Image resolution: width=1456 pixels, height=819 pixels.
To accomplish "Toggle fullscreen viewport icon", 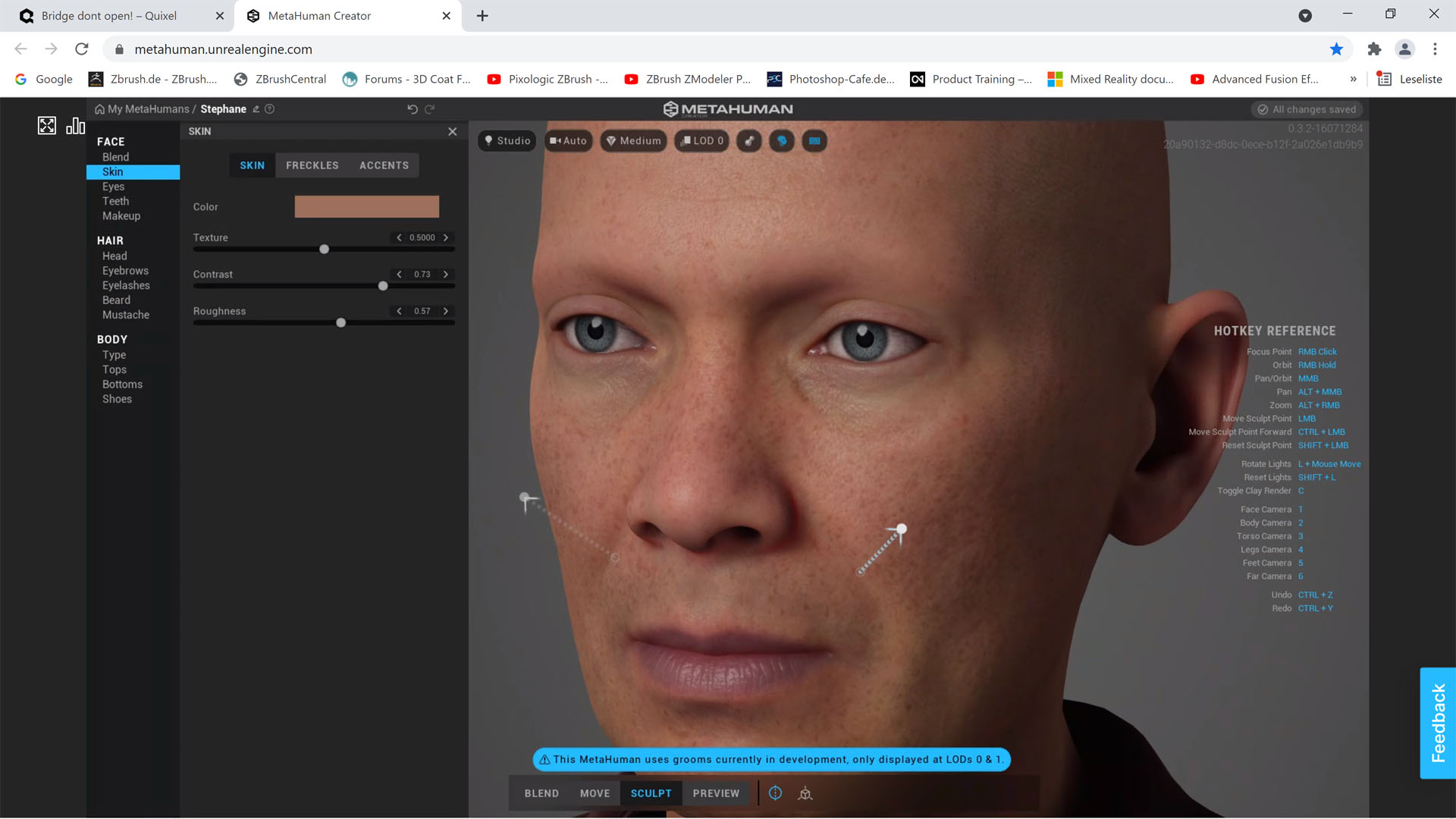I will tap(47, 125).
